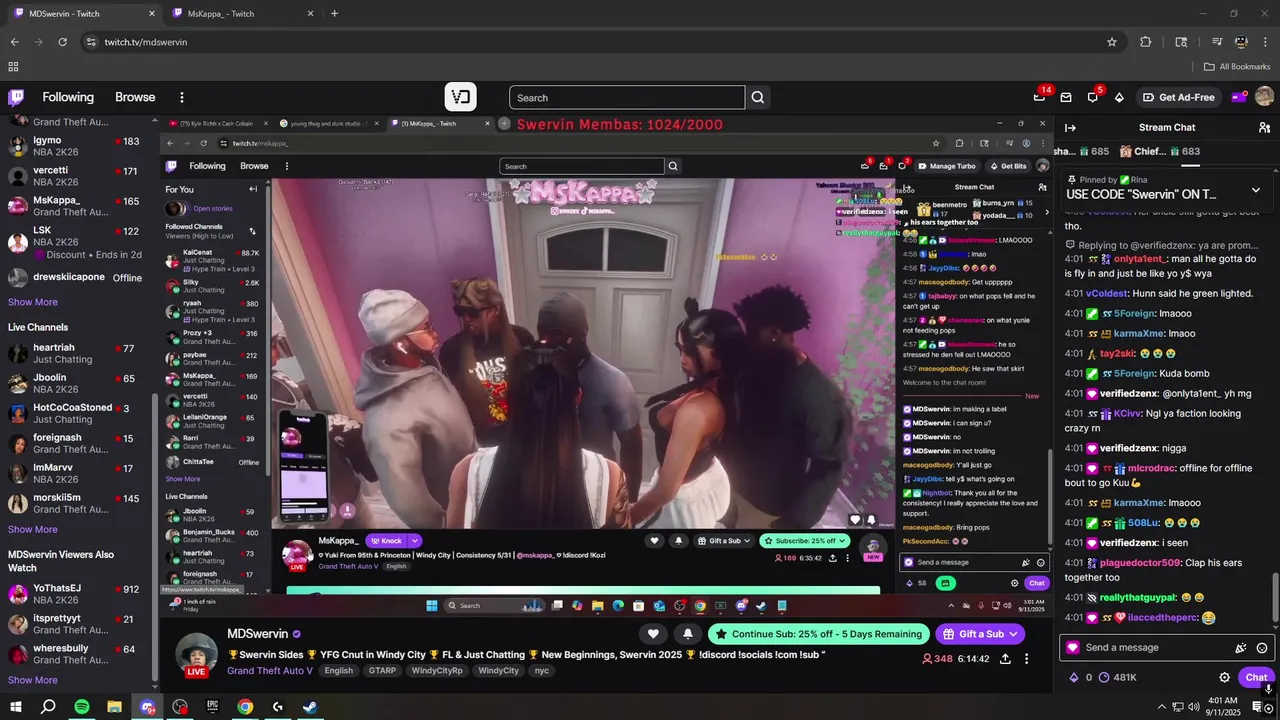Image resolution: width=1280 pixels, height=720 pixels.
Task: Click the English language tag
Action: click(338, 670)
